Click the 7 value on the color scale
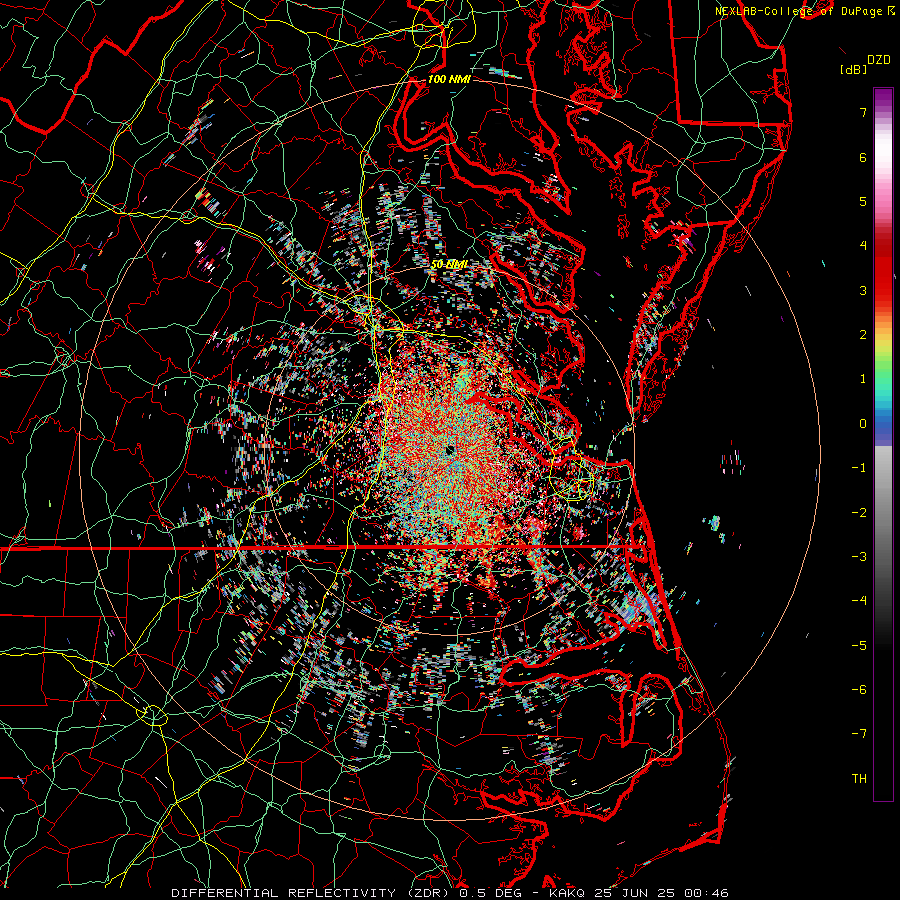The image size is (900, 900). pyautogui.click(x=863, y=112)
